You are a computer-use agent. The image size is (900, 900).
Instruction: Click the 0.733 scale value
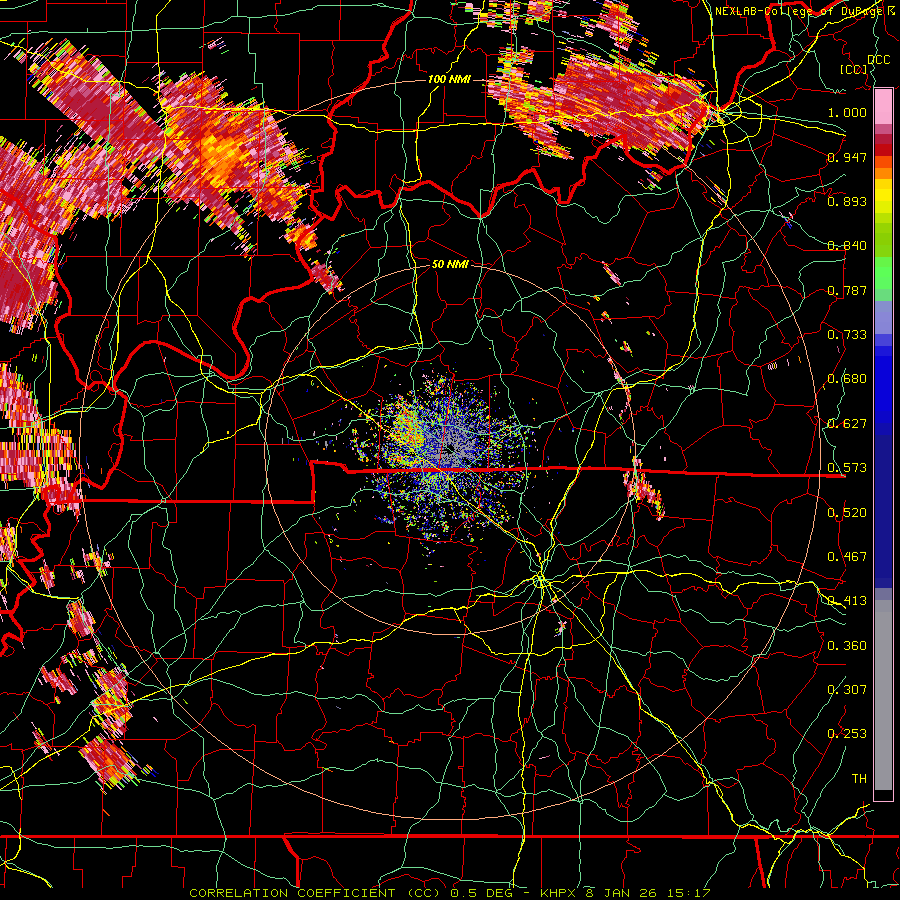847,335
